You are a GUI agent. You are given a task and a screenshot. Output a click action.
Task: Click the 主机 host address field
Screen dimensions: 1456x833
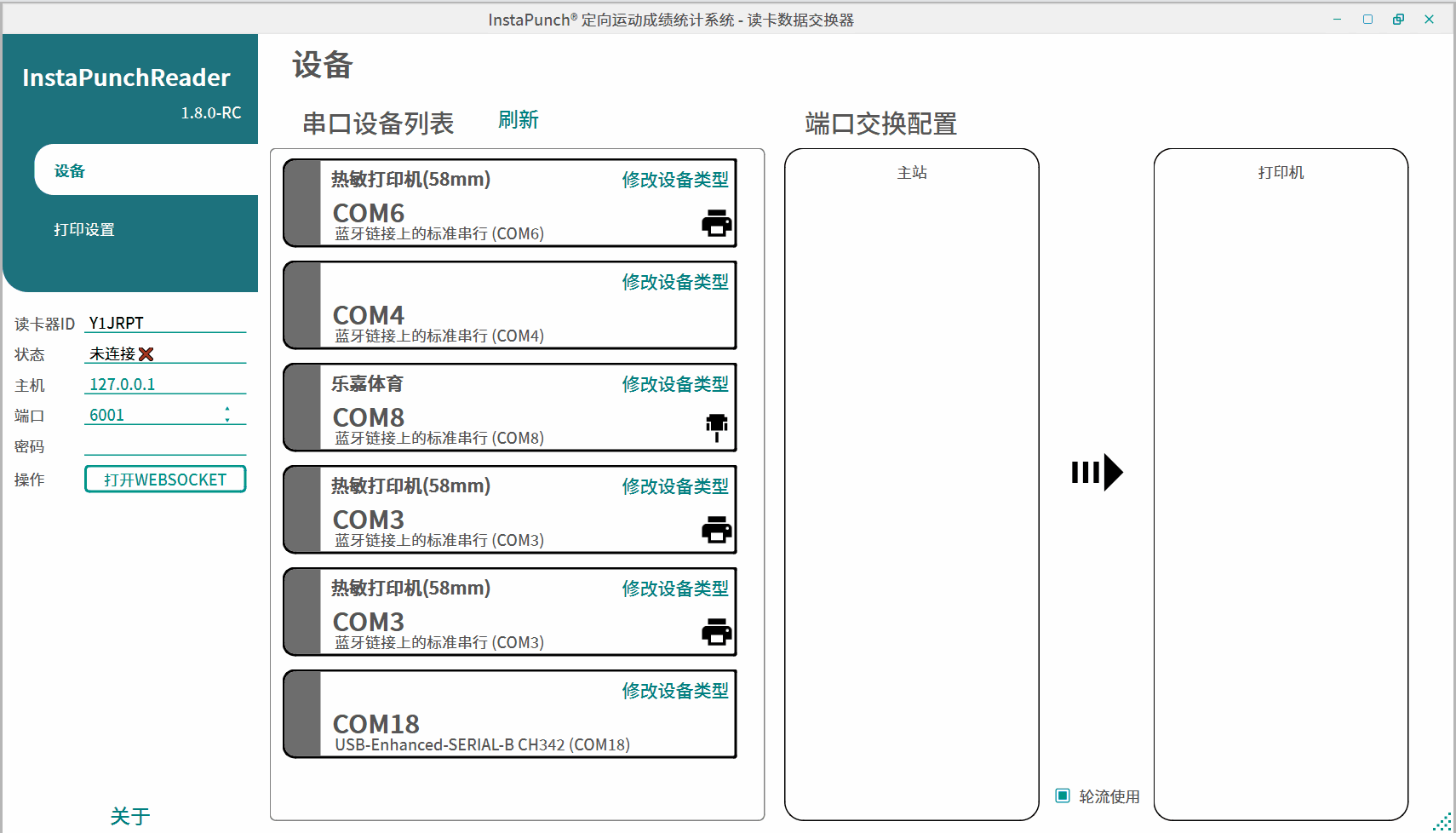click(x=164, y=384)
